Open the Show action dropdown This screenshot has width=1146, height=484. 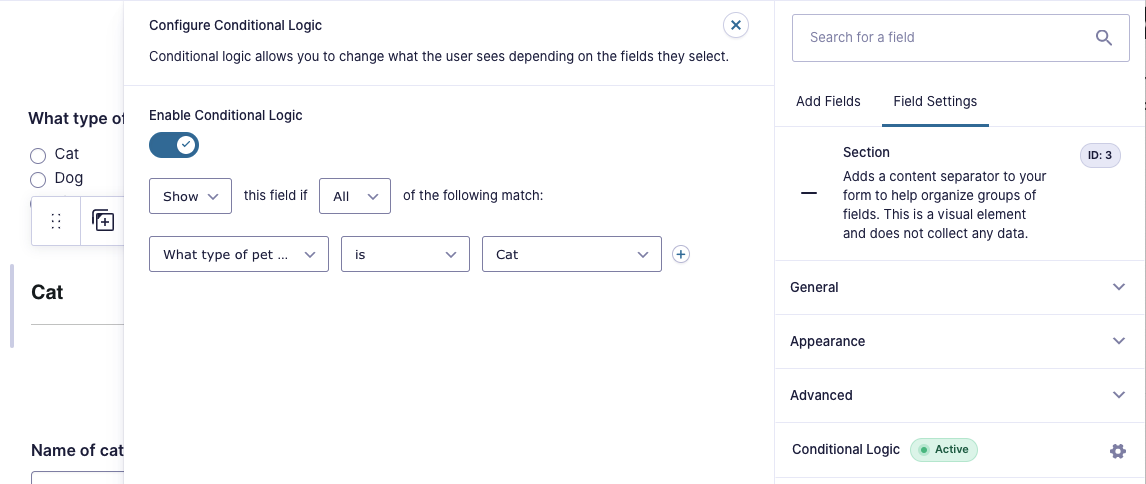point(191,196)
